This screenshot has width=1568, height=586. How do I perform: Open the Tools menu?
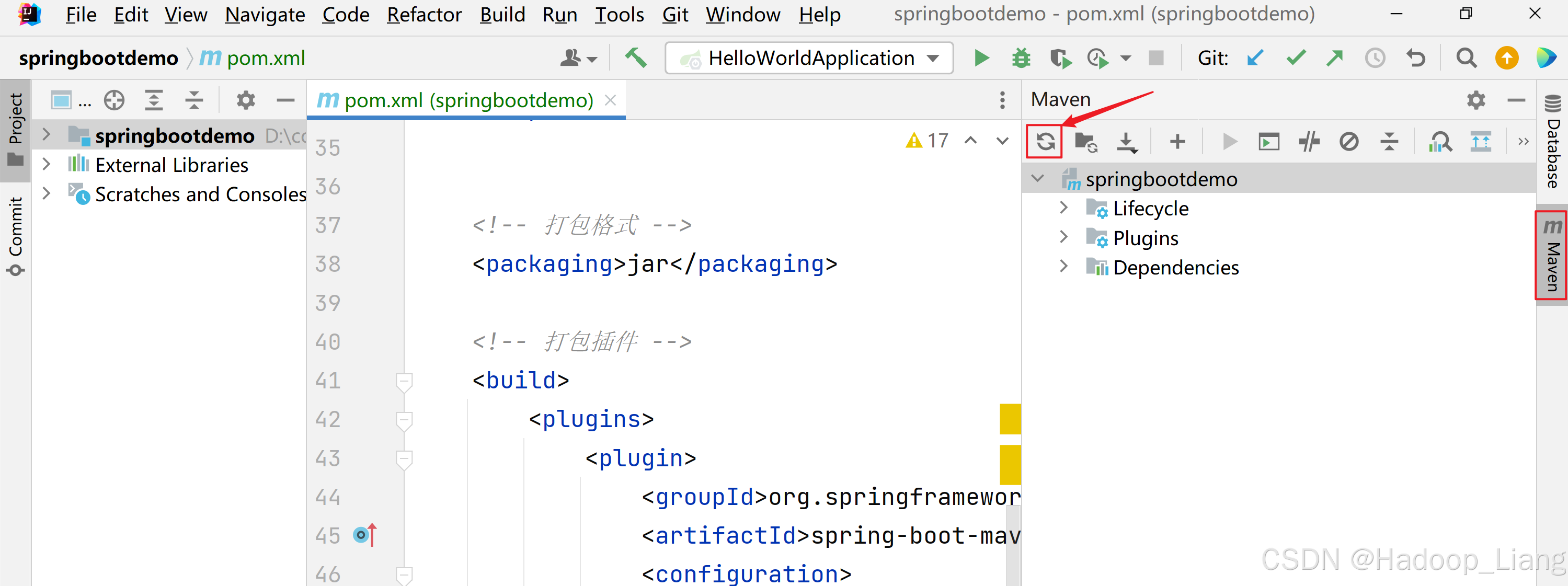click(619, 14)
